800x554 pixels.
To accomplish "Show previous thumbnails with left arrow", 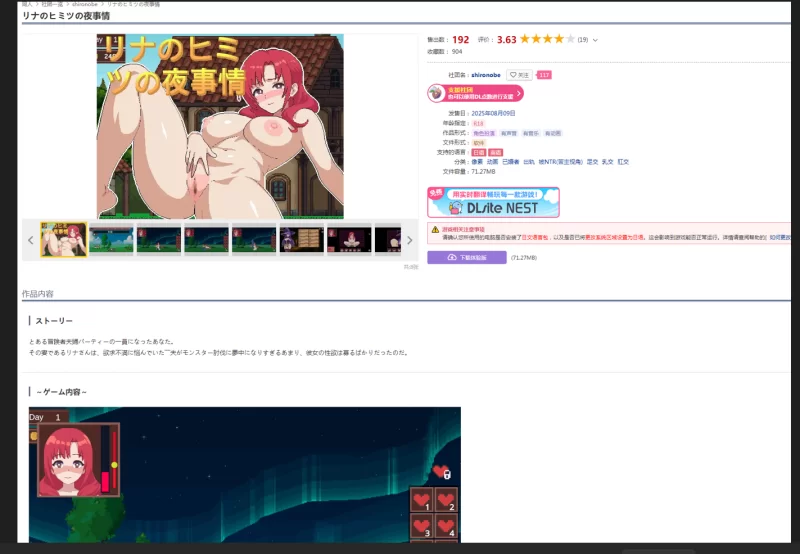I will (31, 240).
